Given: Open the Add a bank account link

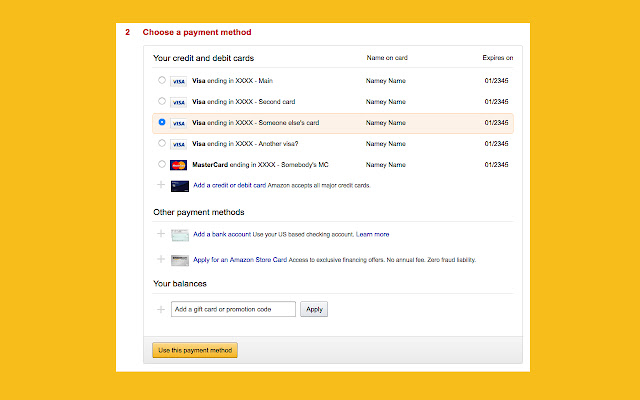Looking at the screenshot, I should point(222,234).
